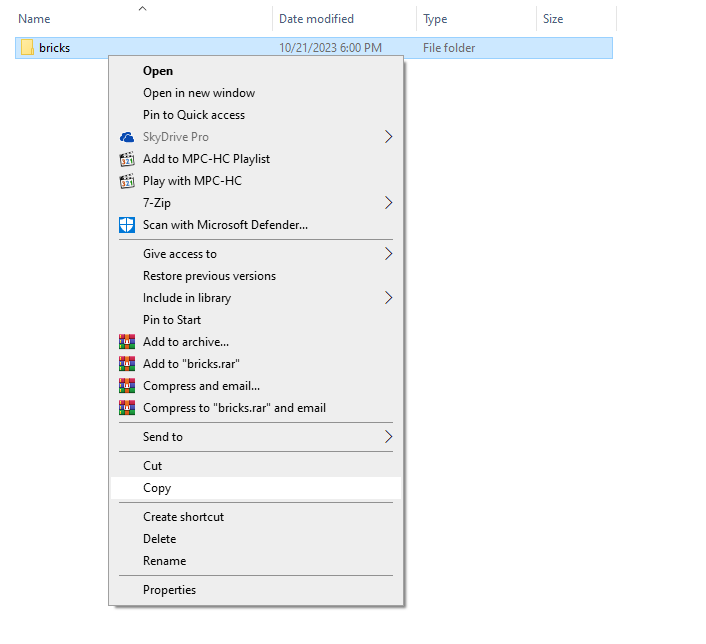Choose Add to "bricks.rar"
The width and height of the screenshot is (706, 644).
coord(256,364)
